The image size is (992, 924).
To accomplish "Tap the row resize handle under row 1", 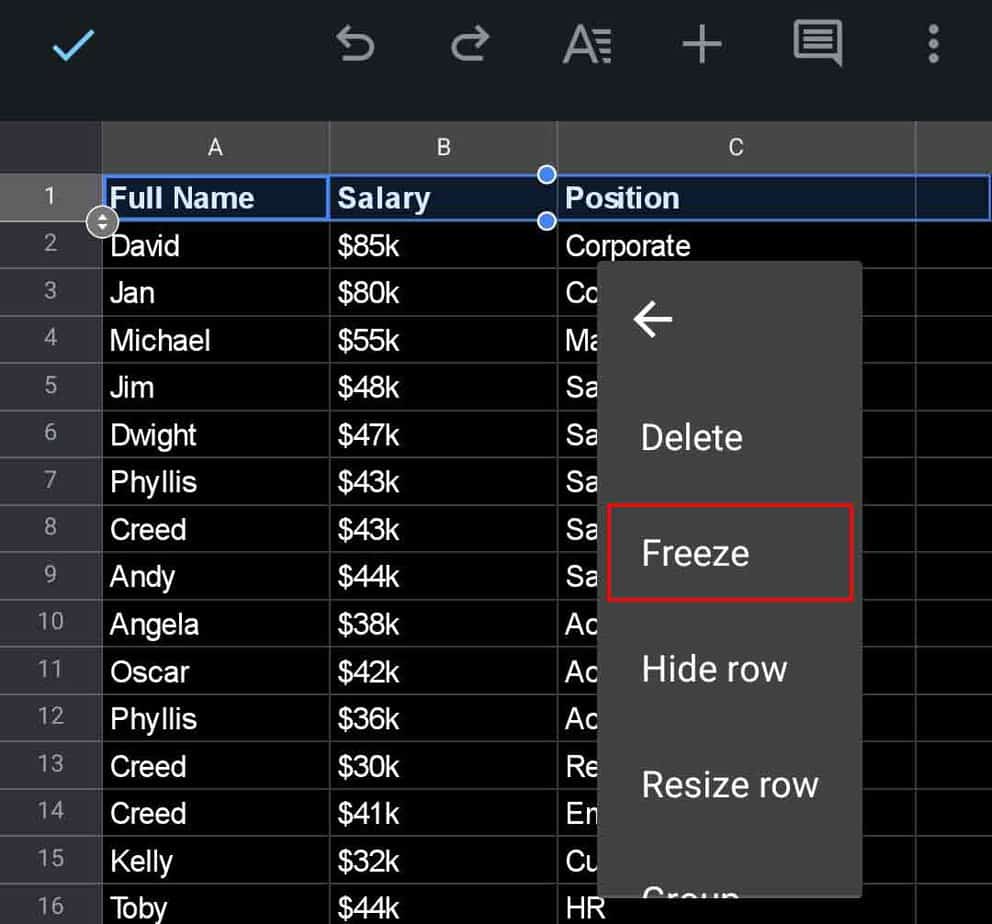I will [103, 222].
